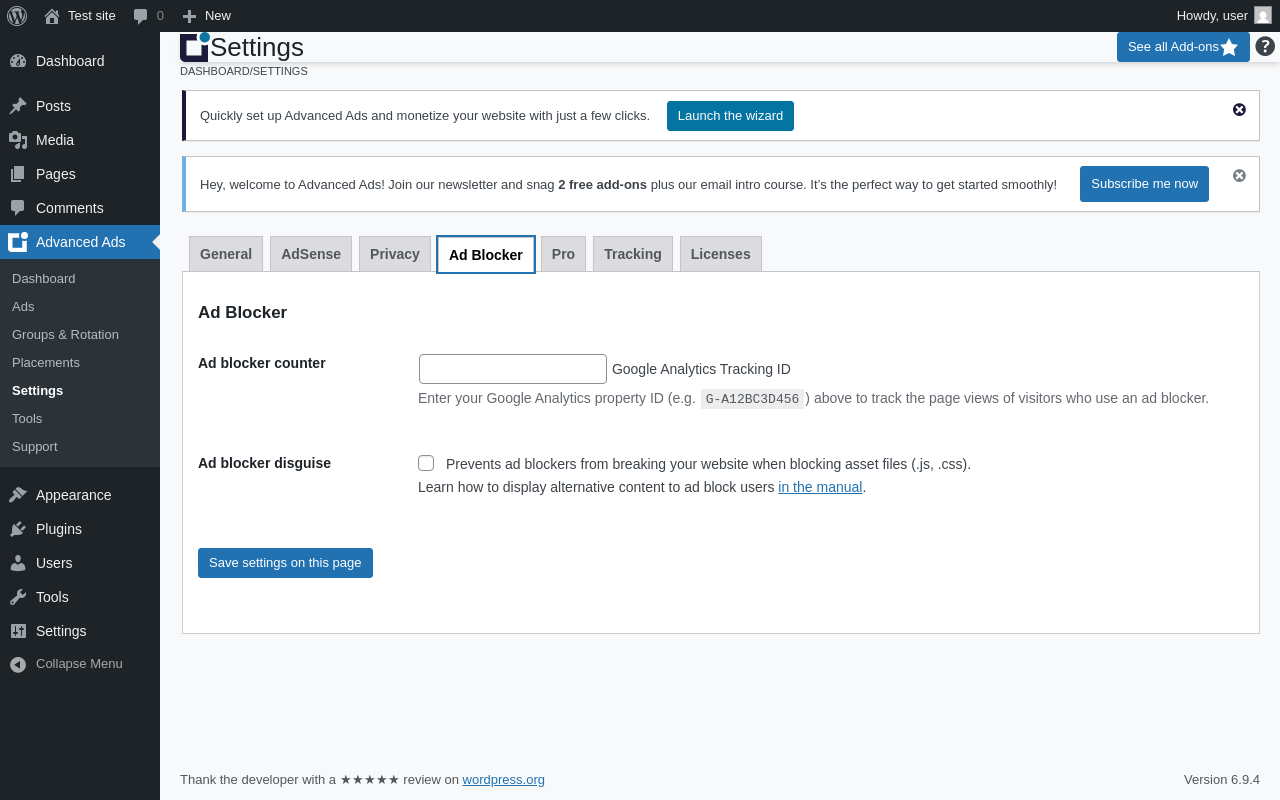
Task: Open the Media library menu
Action: [55, 140]
